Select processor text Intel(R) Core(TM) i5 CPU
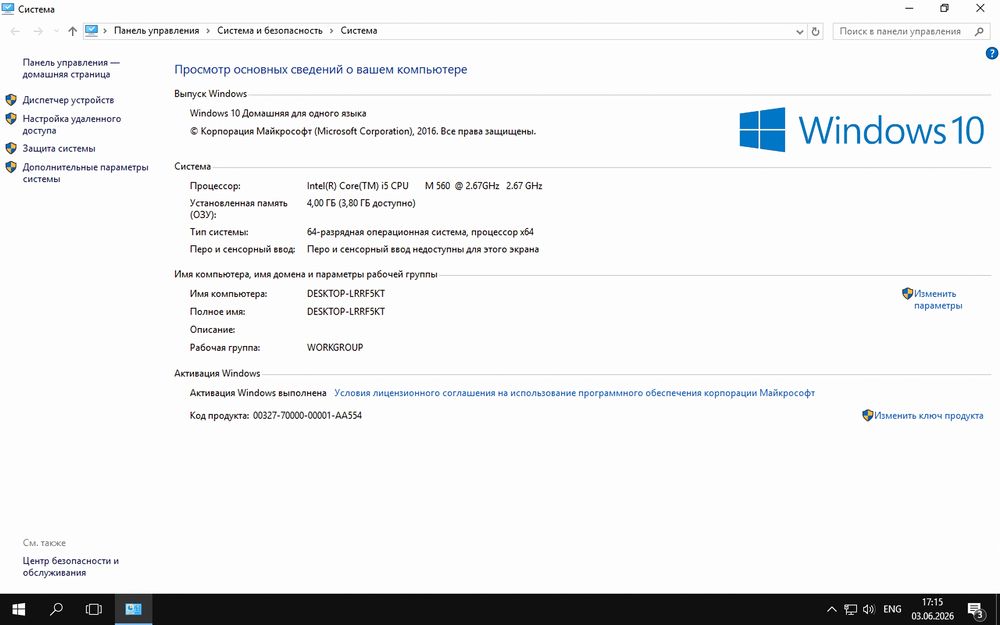The width and height of the screenshot is (1000, 625). 357,186
